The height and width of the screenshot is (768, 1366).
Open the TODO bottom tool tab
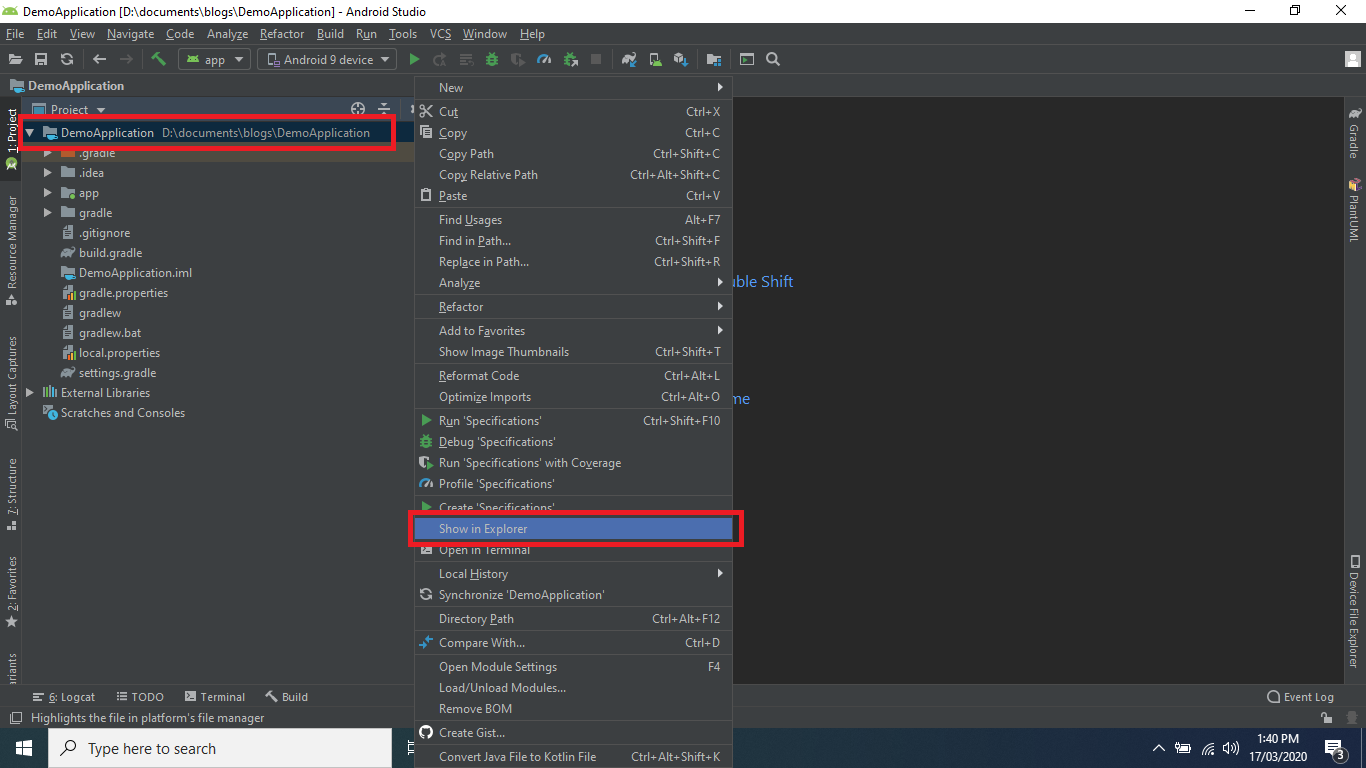[x=139, y=697]
